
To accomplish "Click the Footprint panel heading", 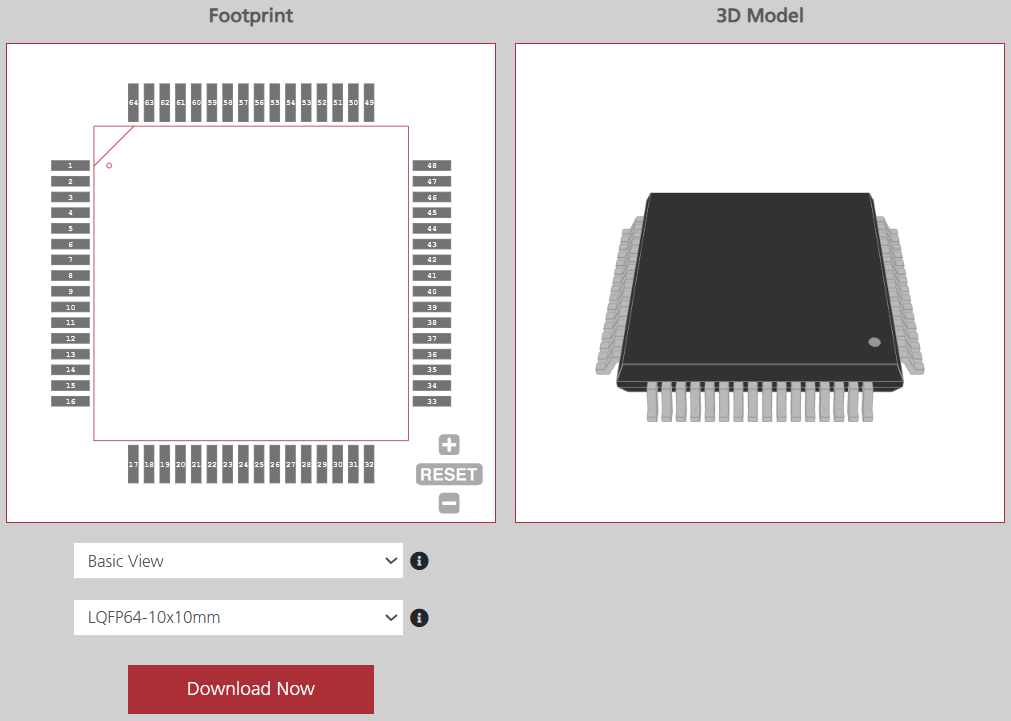I will point(250,16).
